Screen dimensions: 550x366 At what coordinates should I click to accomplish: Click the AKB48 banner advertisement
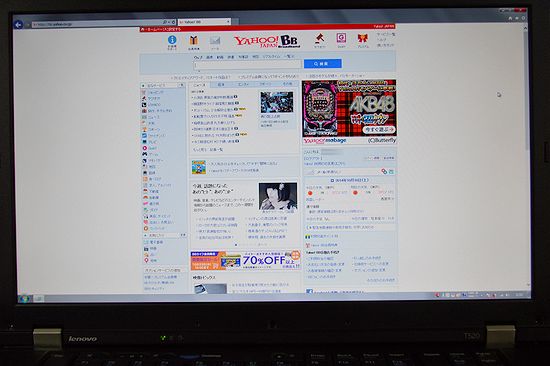pos(349,108)
